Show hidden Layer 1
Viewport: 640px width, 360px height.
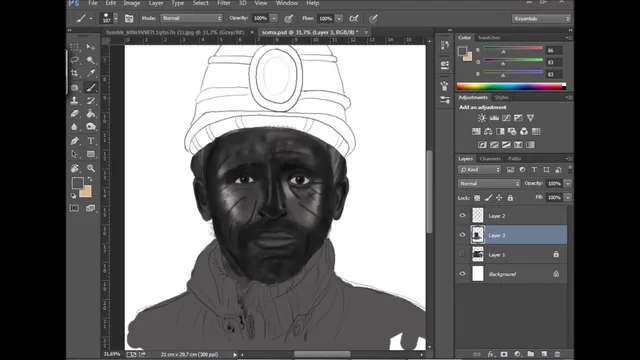click(x=462, y=254)
